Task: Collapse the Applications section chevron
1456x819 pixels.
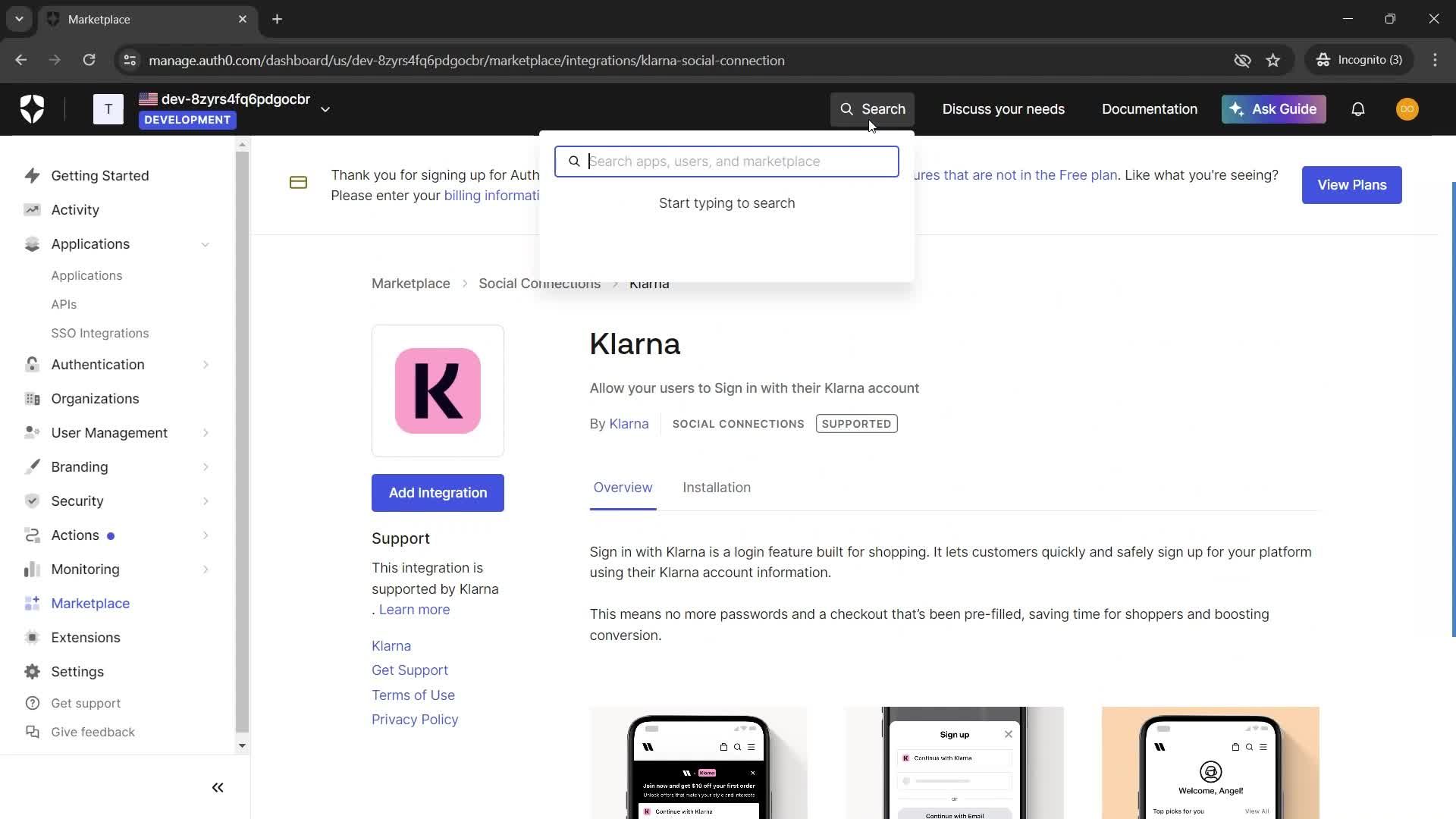Action: coord(205,244)
